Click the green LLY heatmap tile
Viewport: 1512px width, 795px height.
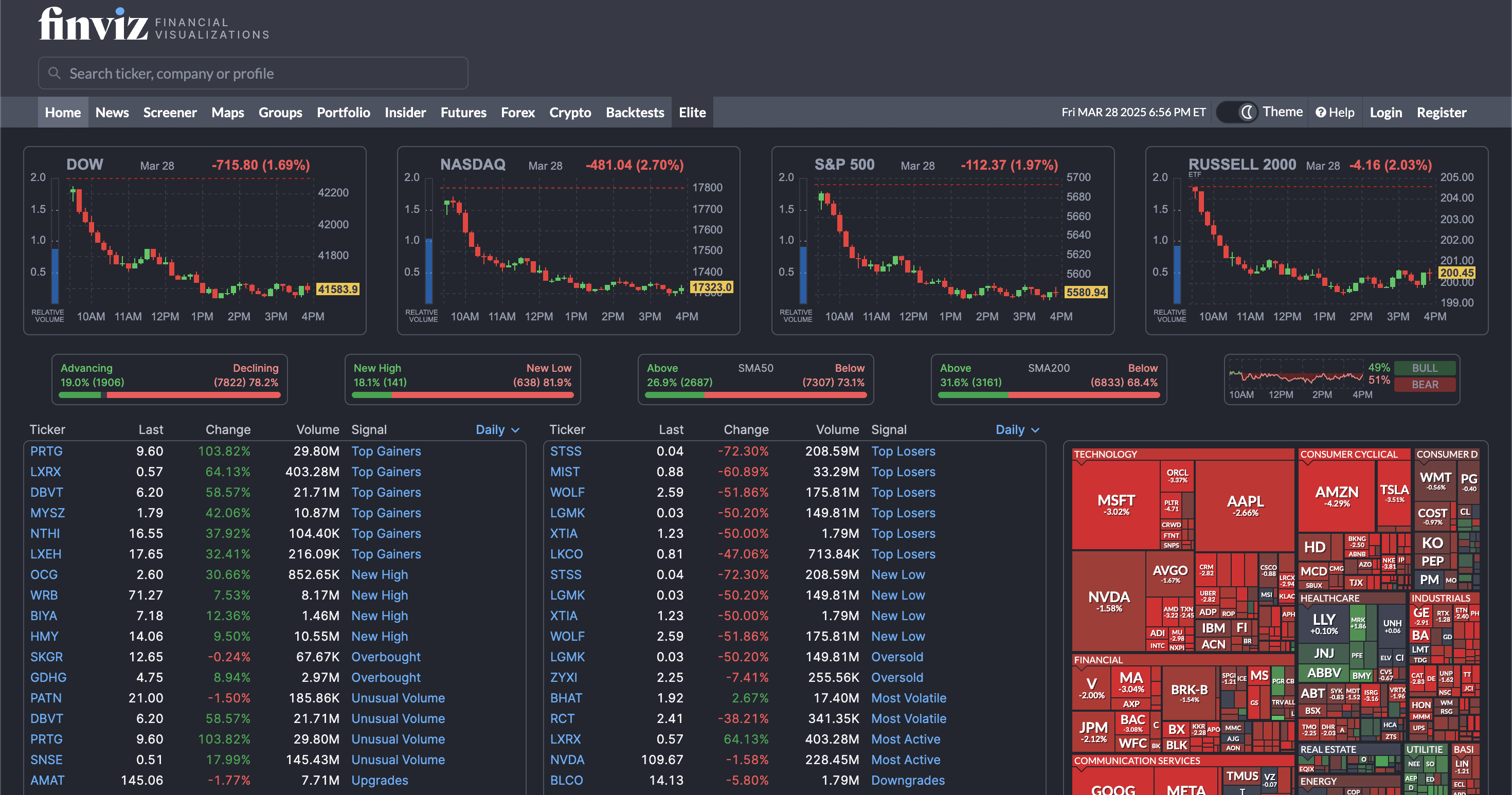click(x=1324, y=624)
